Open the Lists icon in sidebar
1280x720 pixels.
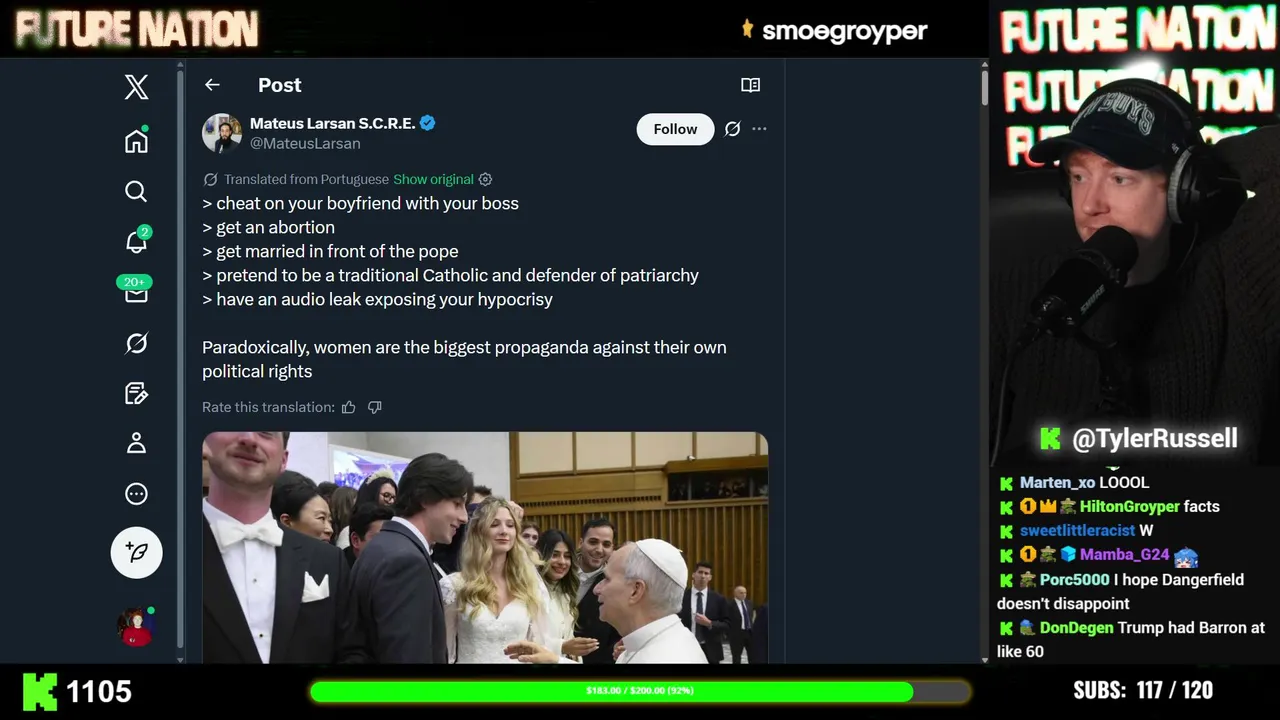click(x=137, y=393)
